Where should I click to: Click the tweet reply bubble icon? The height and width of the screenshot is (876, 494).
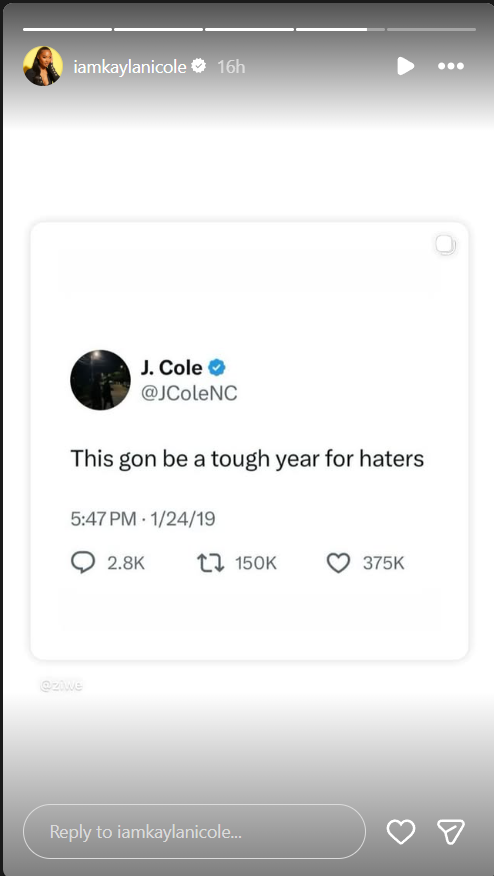(x=83, y=563)
